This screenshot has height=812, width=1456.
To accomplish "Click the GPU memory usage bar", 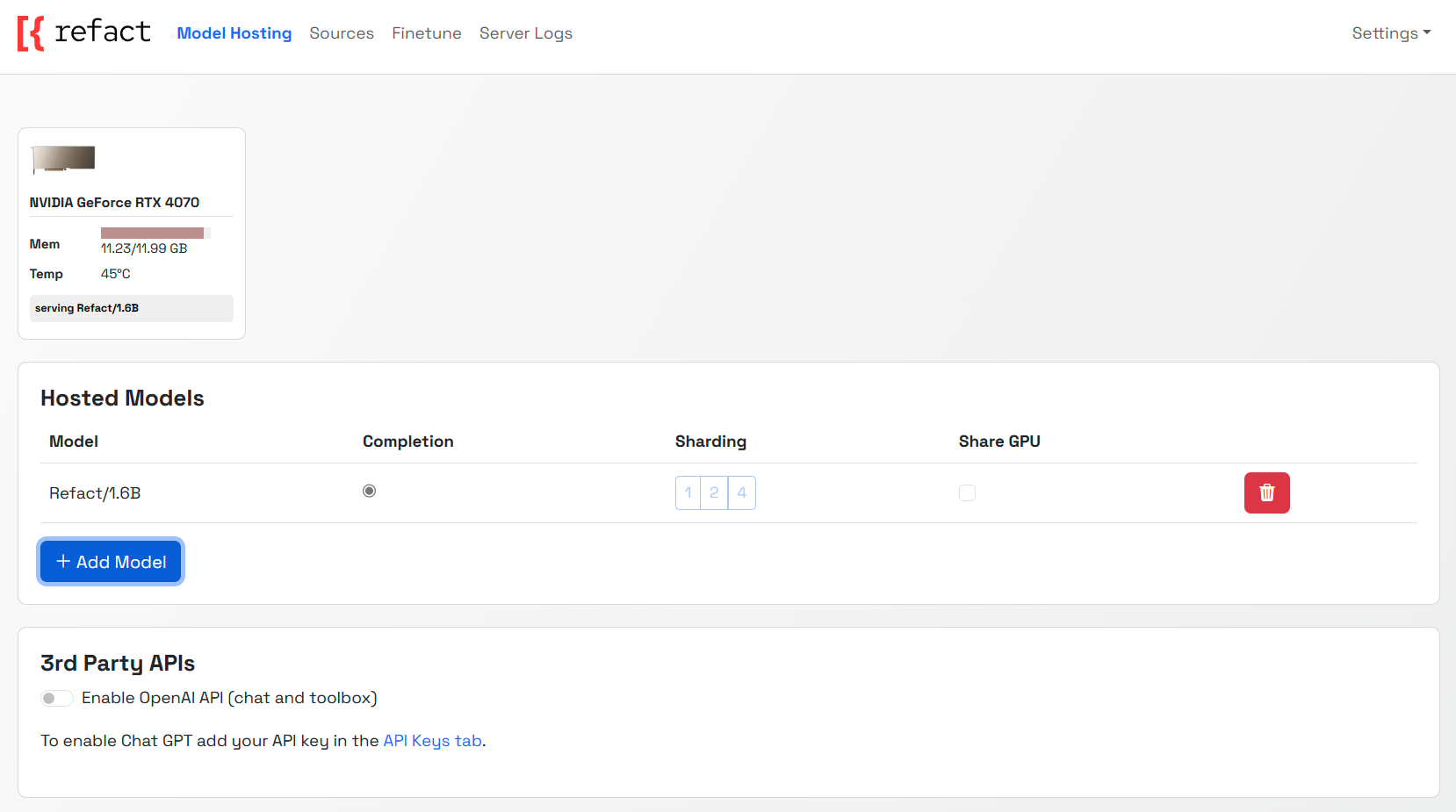I will pos(154,232).
